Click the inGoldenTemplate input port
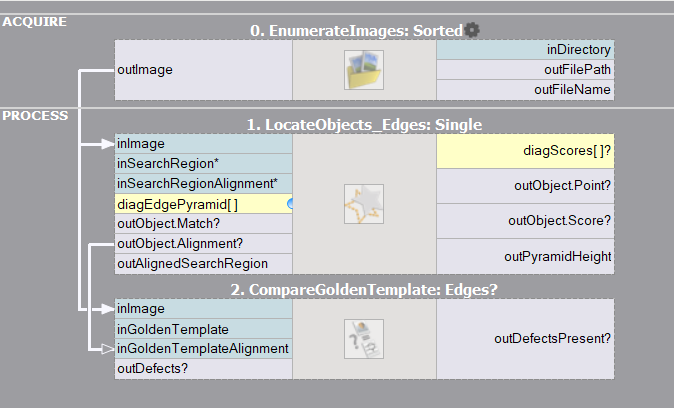Screen dimensions: 674x408 coord(204,329)
